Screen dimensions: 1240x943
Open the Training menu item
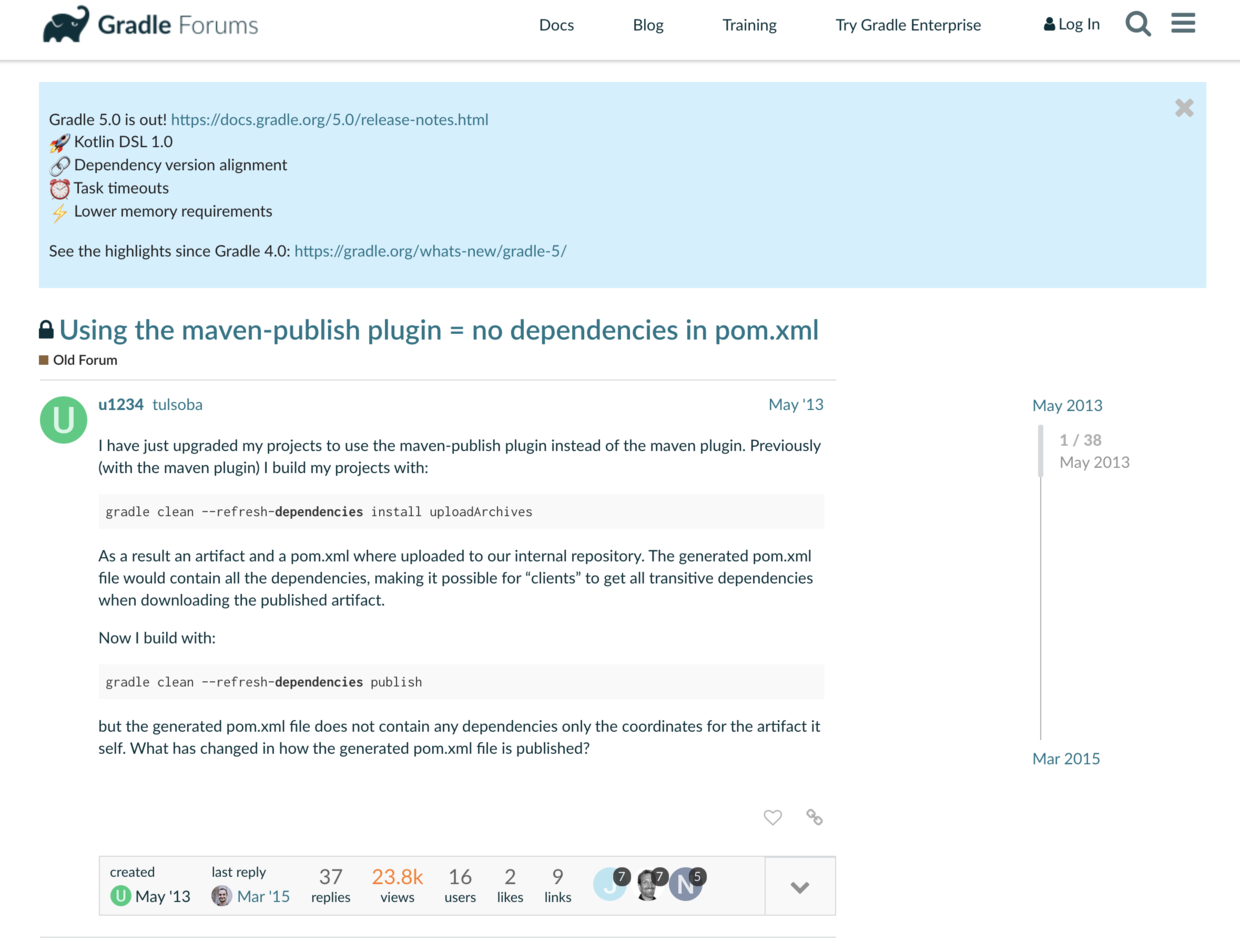point(749,25)
